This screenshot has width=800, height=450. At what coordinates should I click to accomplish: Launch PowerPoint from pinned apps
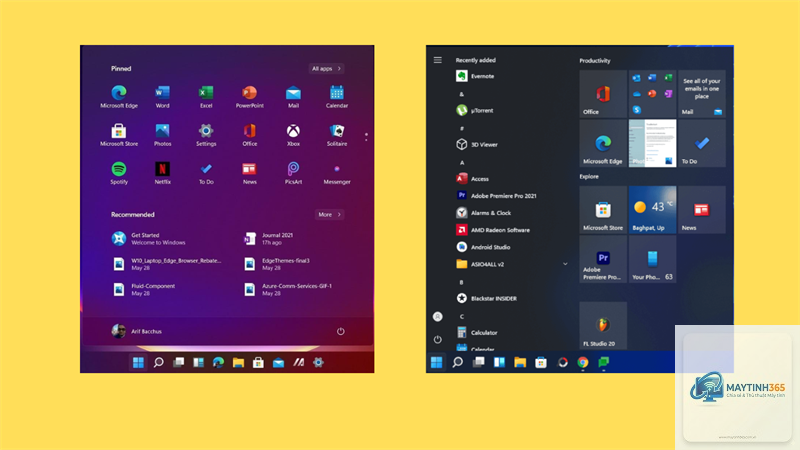tap(249, 96)
